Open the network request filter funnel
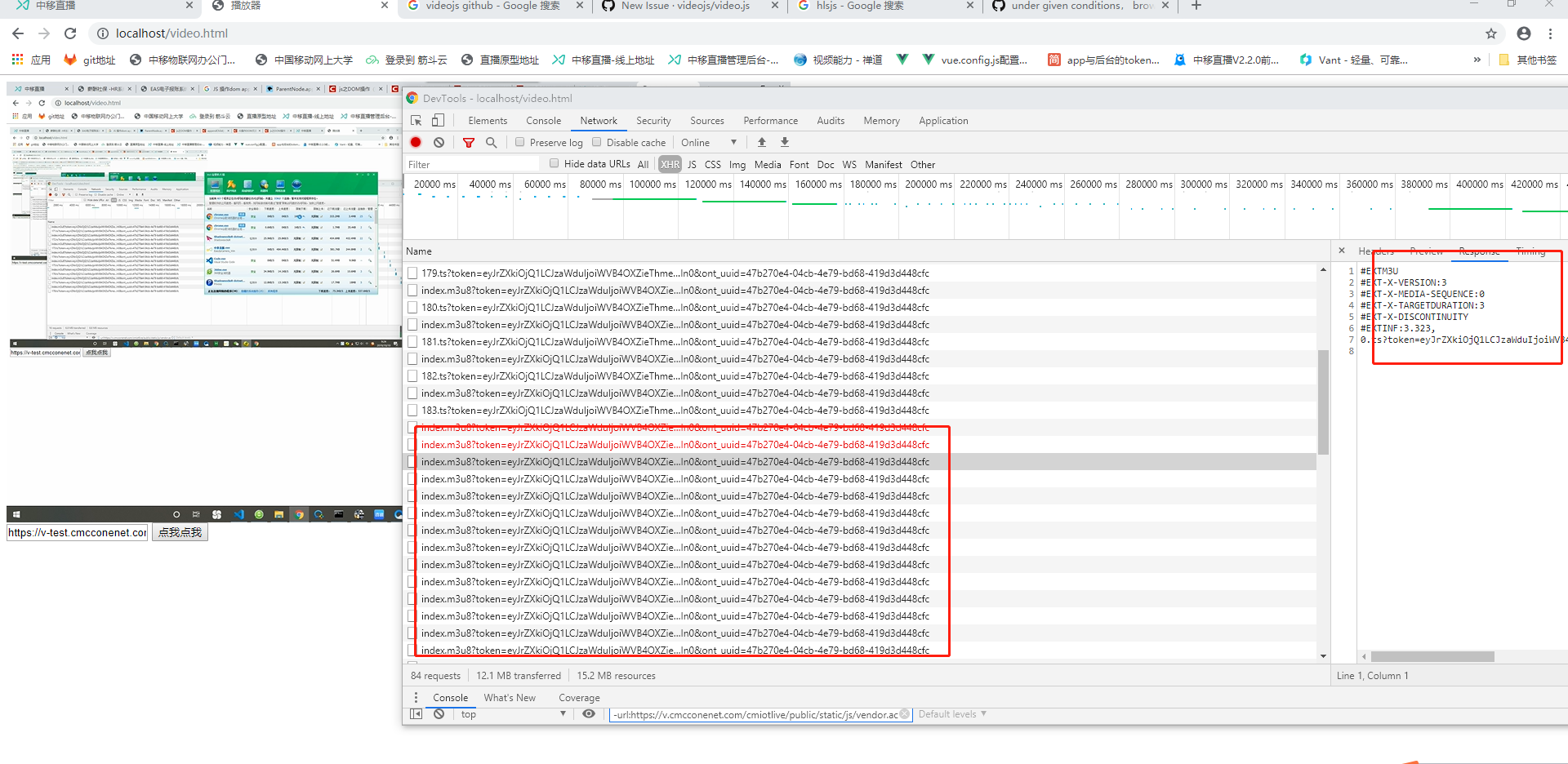Screen dimensions: 1568x764 (x=468, y=142)
